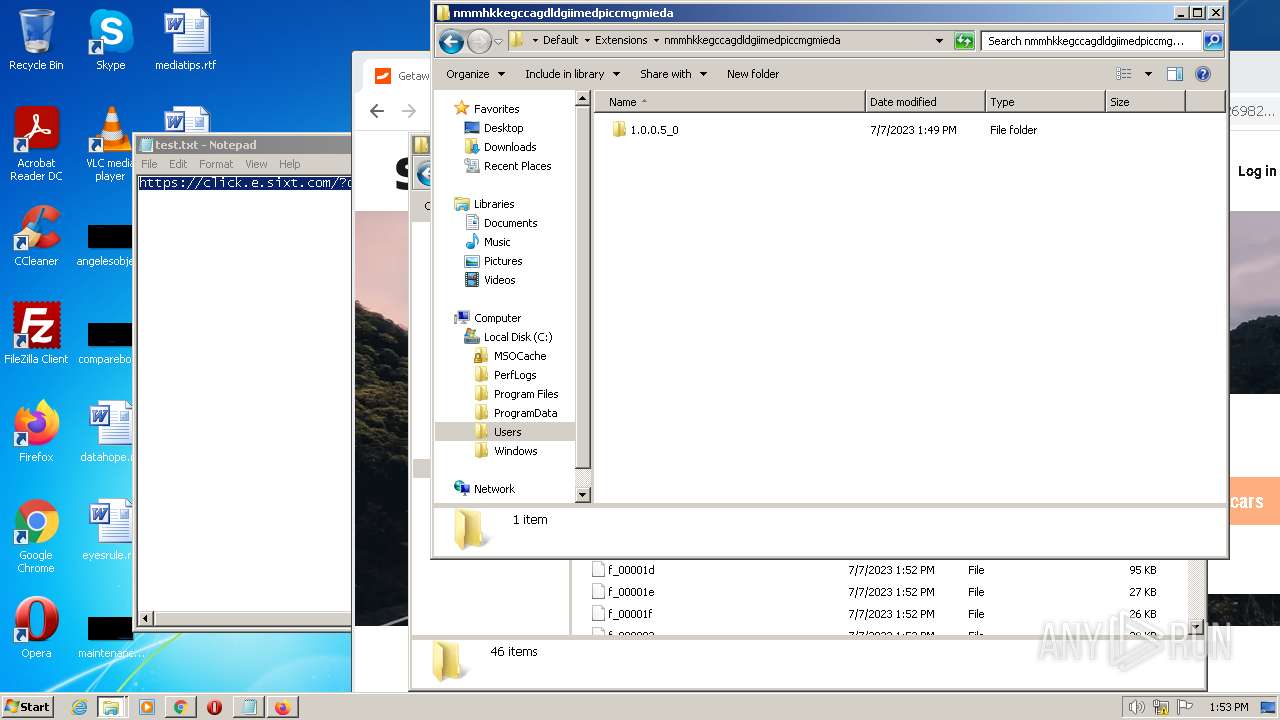
Task: Open Include in library menu
Action: point(572,74)
